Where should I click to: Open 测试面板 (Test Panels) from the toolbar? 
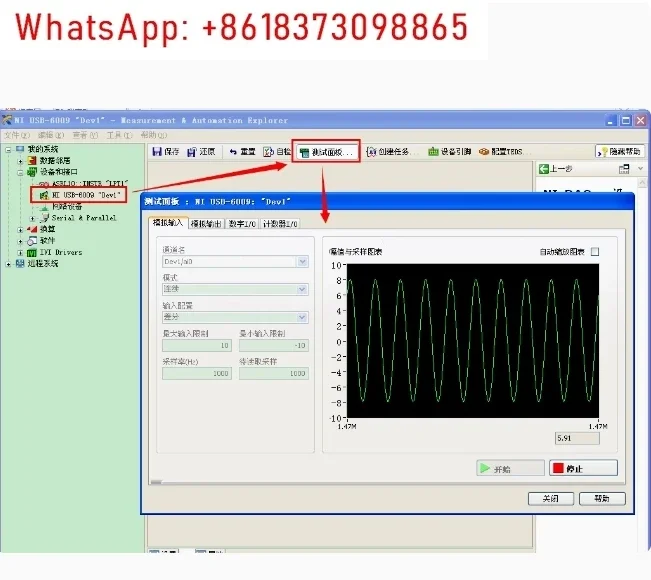326,152
